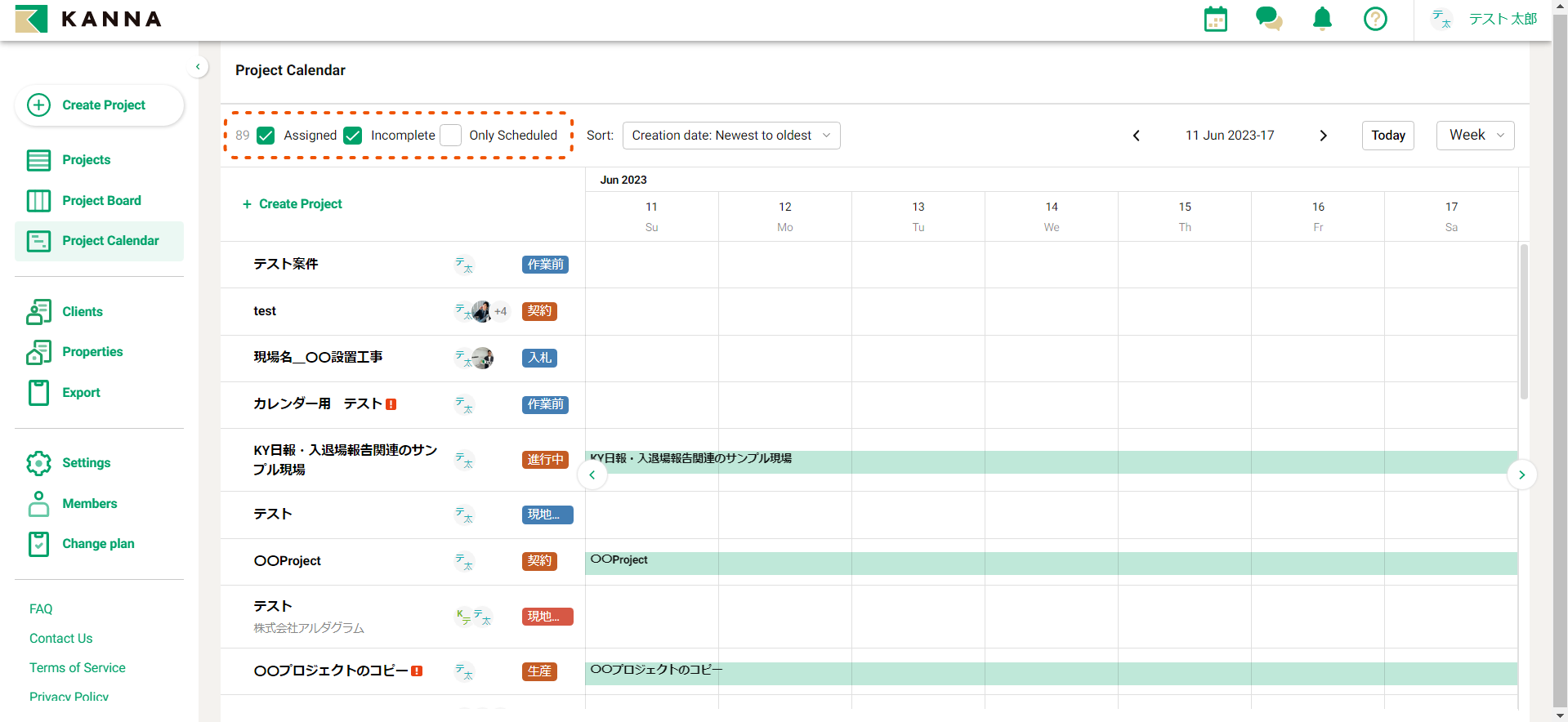Image resolution: width=1568 pixels, height=722 pixels.
Task: Open the Week view dropdown
Action: point(1474,136)
